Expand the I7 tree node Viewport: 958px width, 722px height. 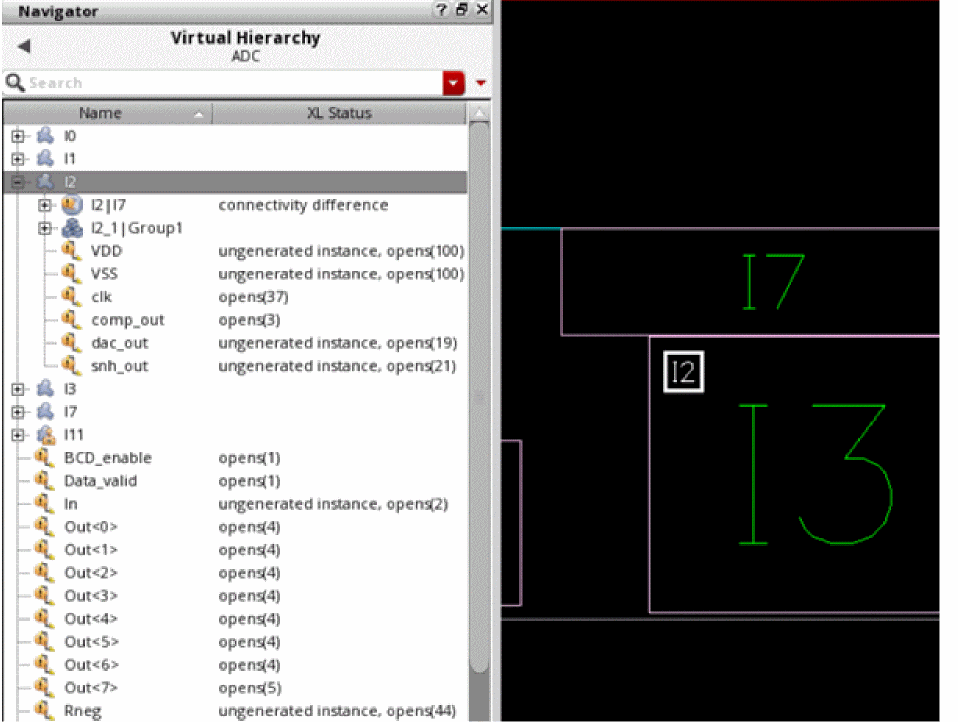click(18, 412)
